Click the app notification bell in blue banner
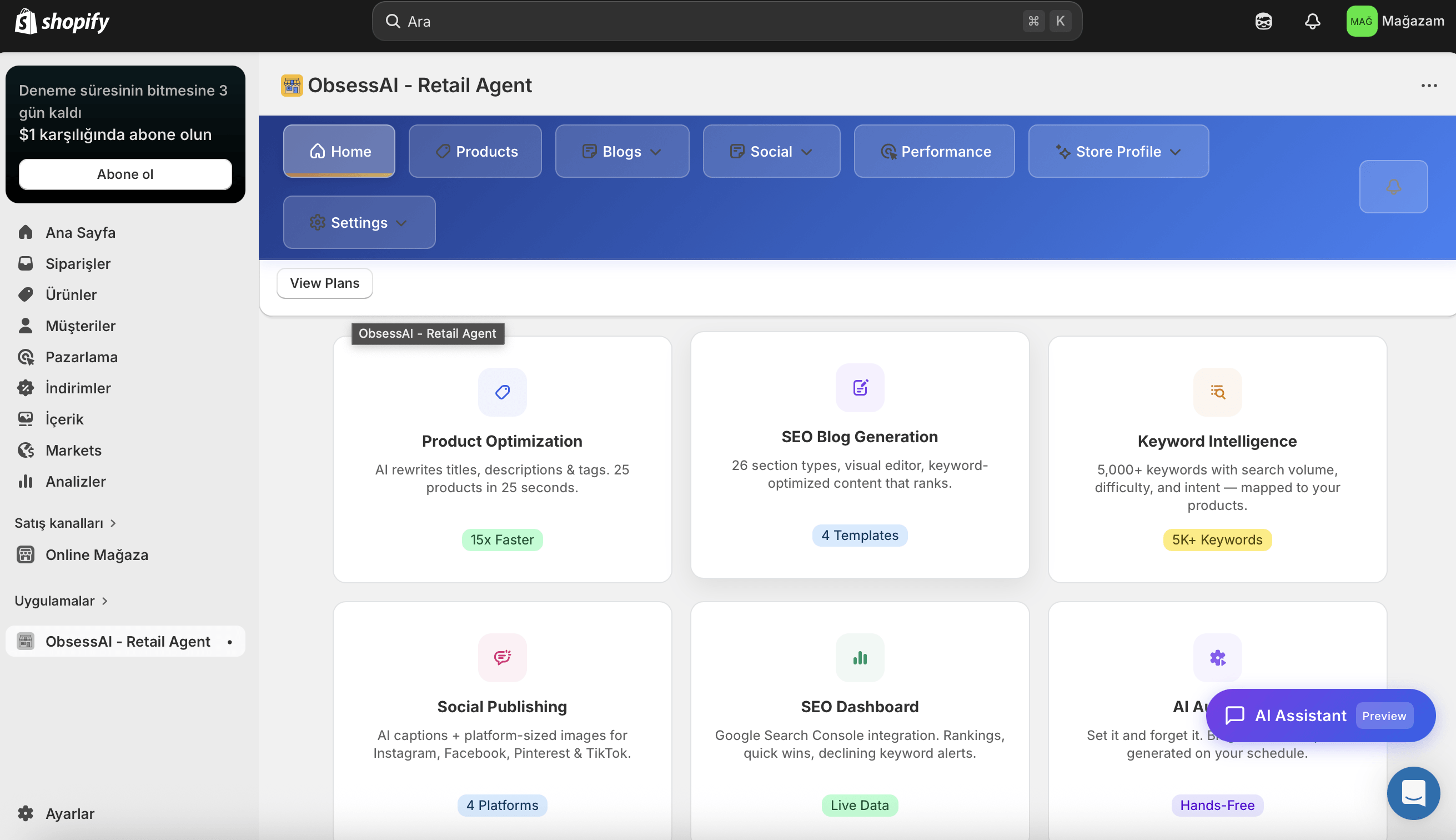Image resolution: width=1456 pixels, height=840 pixels. click(1393, 186)
